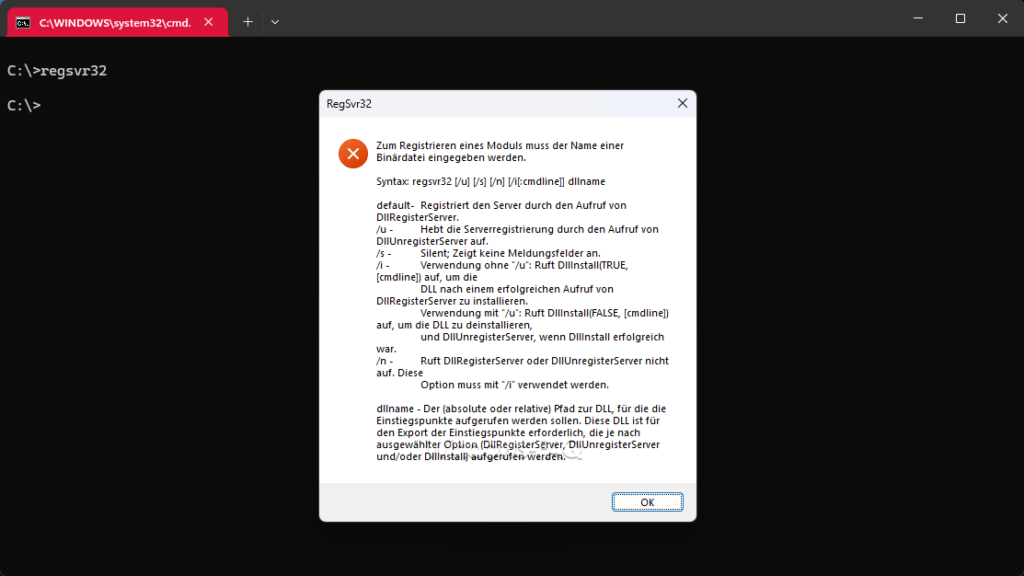Image resolution: width=1024 pixels, height=576 pixels.
Task: Click the 'Option muss mit "/i"' line
Action: coord(515,385)
